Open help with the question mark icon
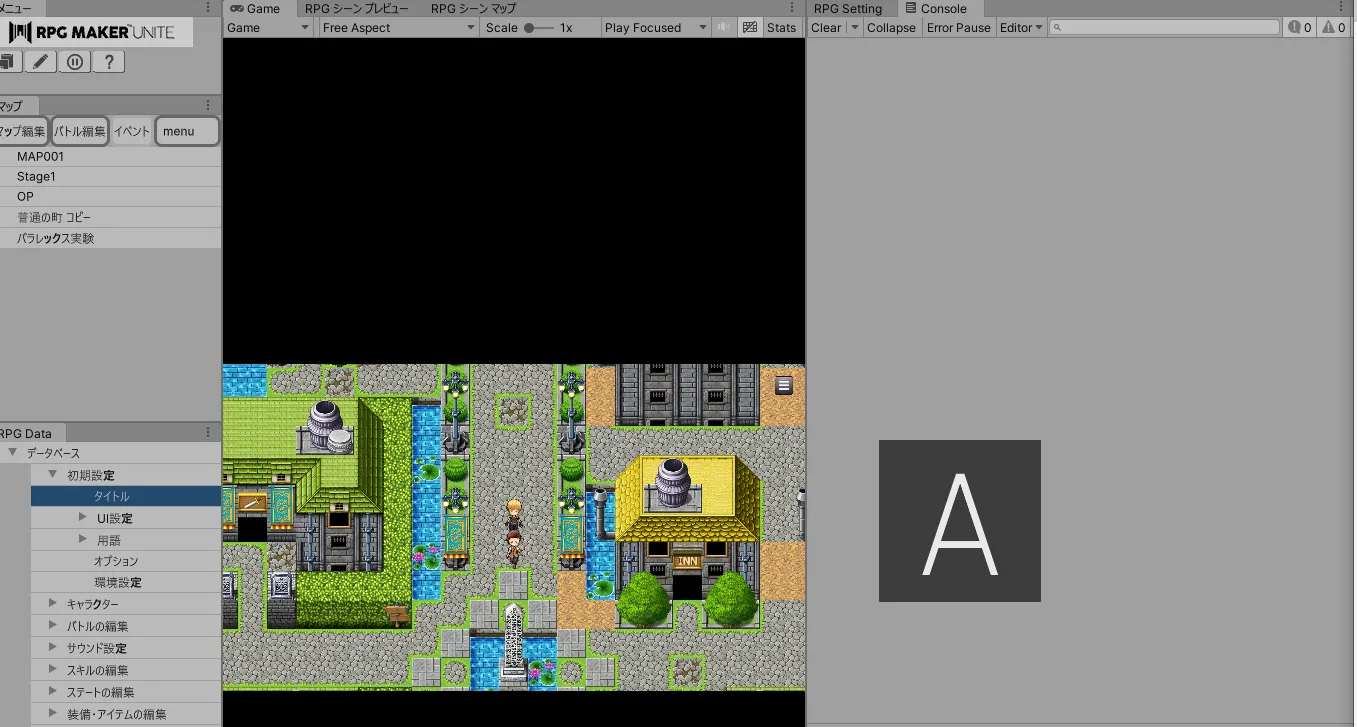Viewport: 1357px width, 727px height. point(109,62)
